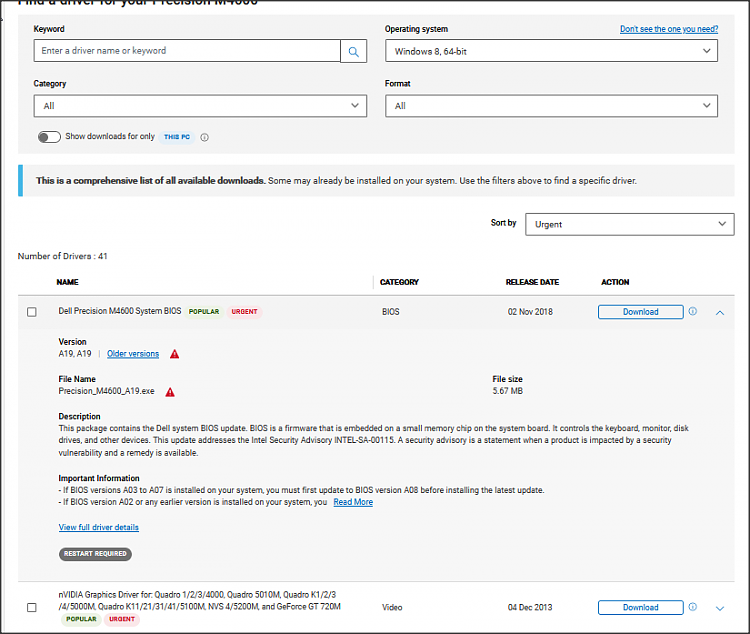Click the URGENT badge on nVIDIA driver
Viewport: 750px width, 634px height.
121,619
